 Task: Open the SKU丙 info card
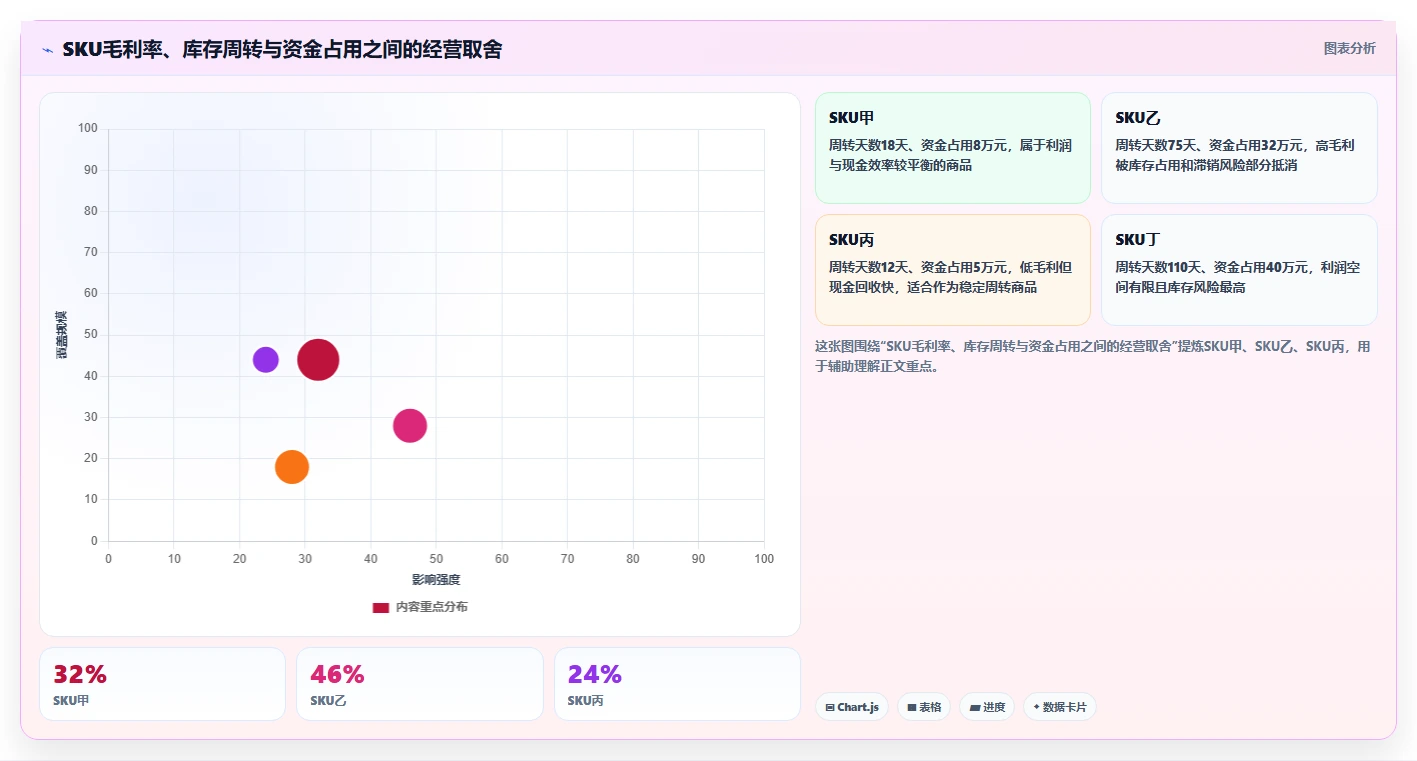tap(952, 270)
